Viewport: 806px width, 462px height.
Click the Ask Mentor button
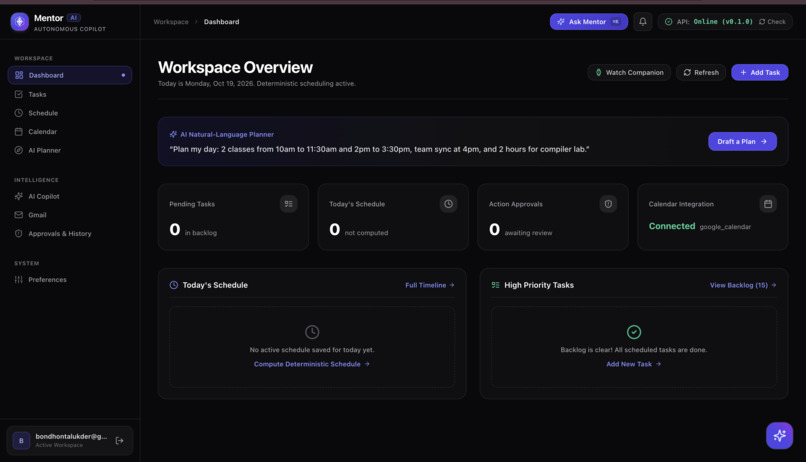589,22
